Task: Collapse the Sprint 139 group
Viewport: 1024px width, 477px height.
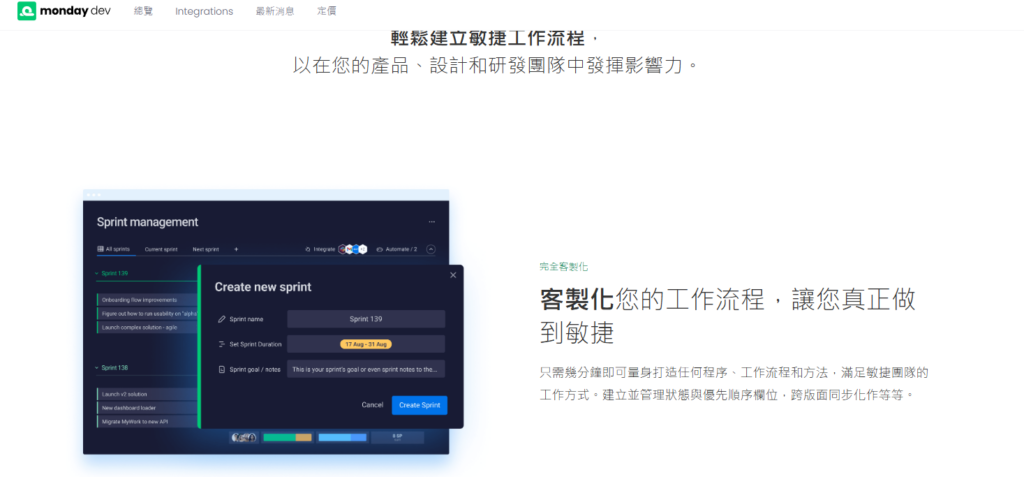Action: pyautogui.click(x=98, y=274)
